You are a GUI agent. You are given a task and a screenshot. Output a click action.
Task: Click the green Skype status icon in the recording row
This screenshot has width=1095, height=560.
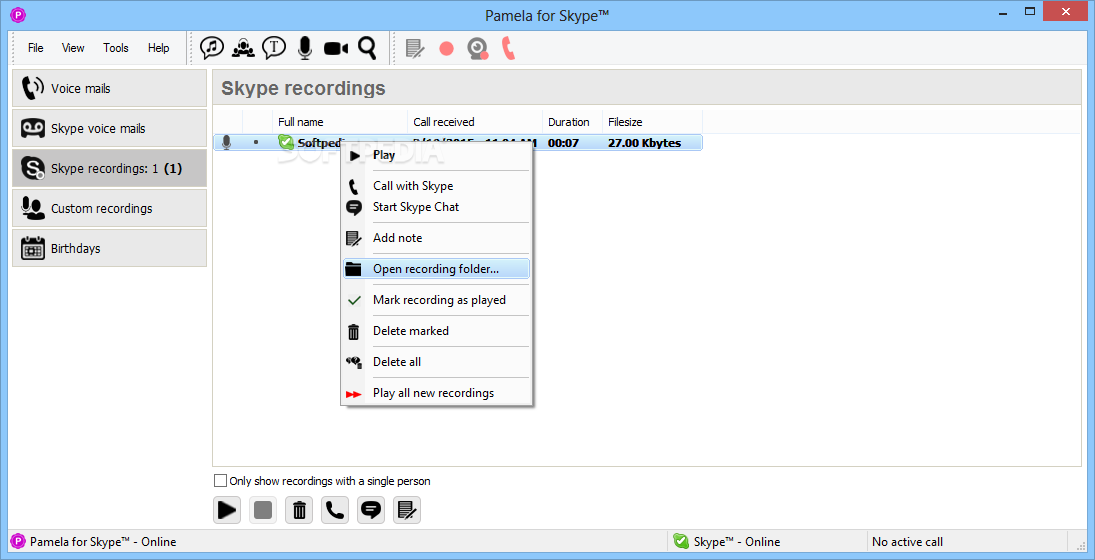pyautogui.click(x=286, y=142)
